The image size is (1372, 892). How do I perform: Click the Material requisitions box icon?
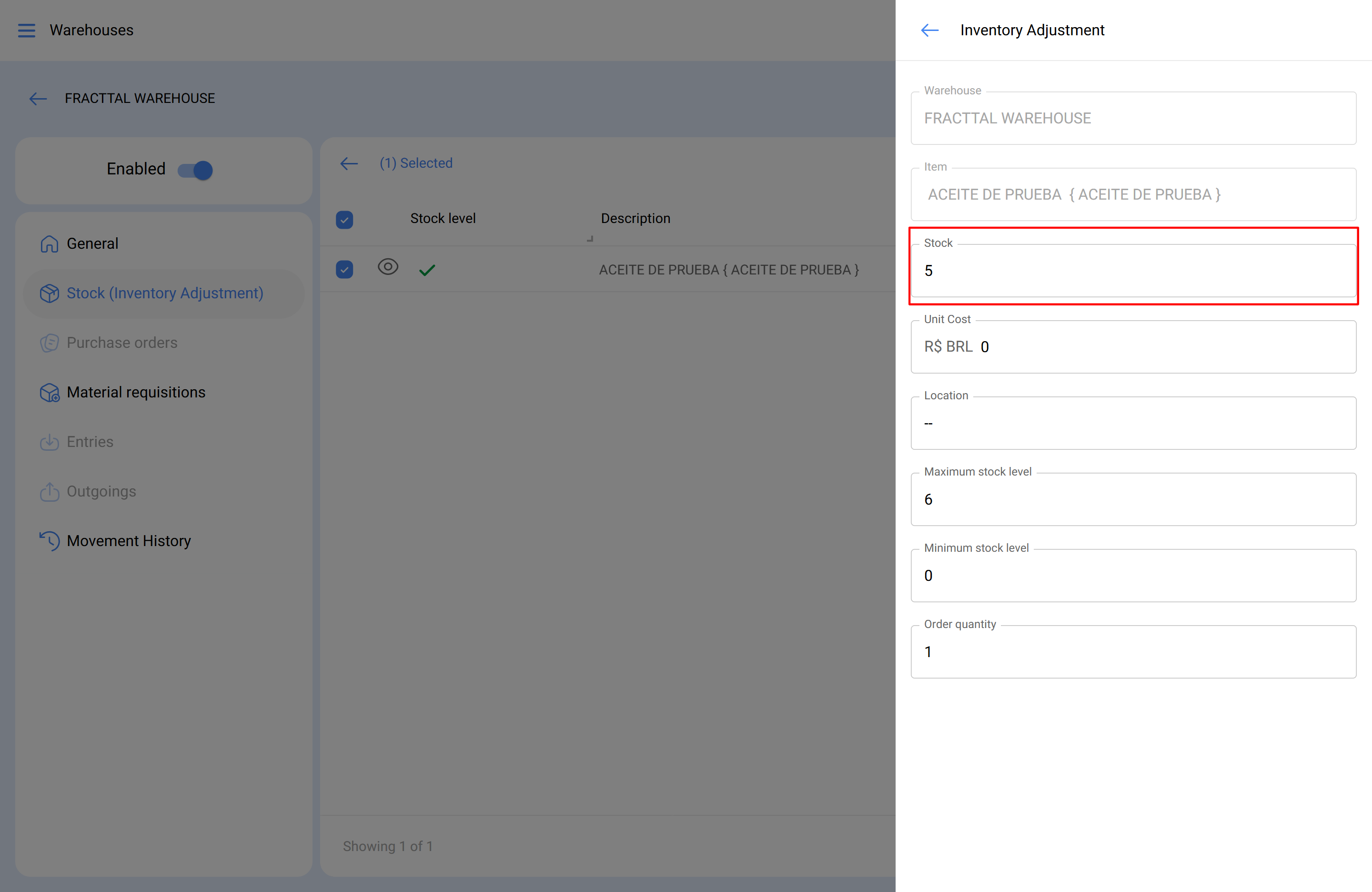[x=50, y=393]
